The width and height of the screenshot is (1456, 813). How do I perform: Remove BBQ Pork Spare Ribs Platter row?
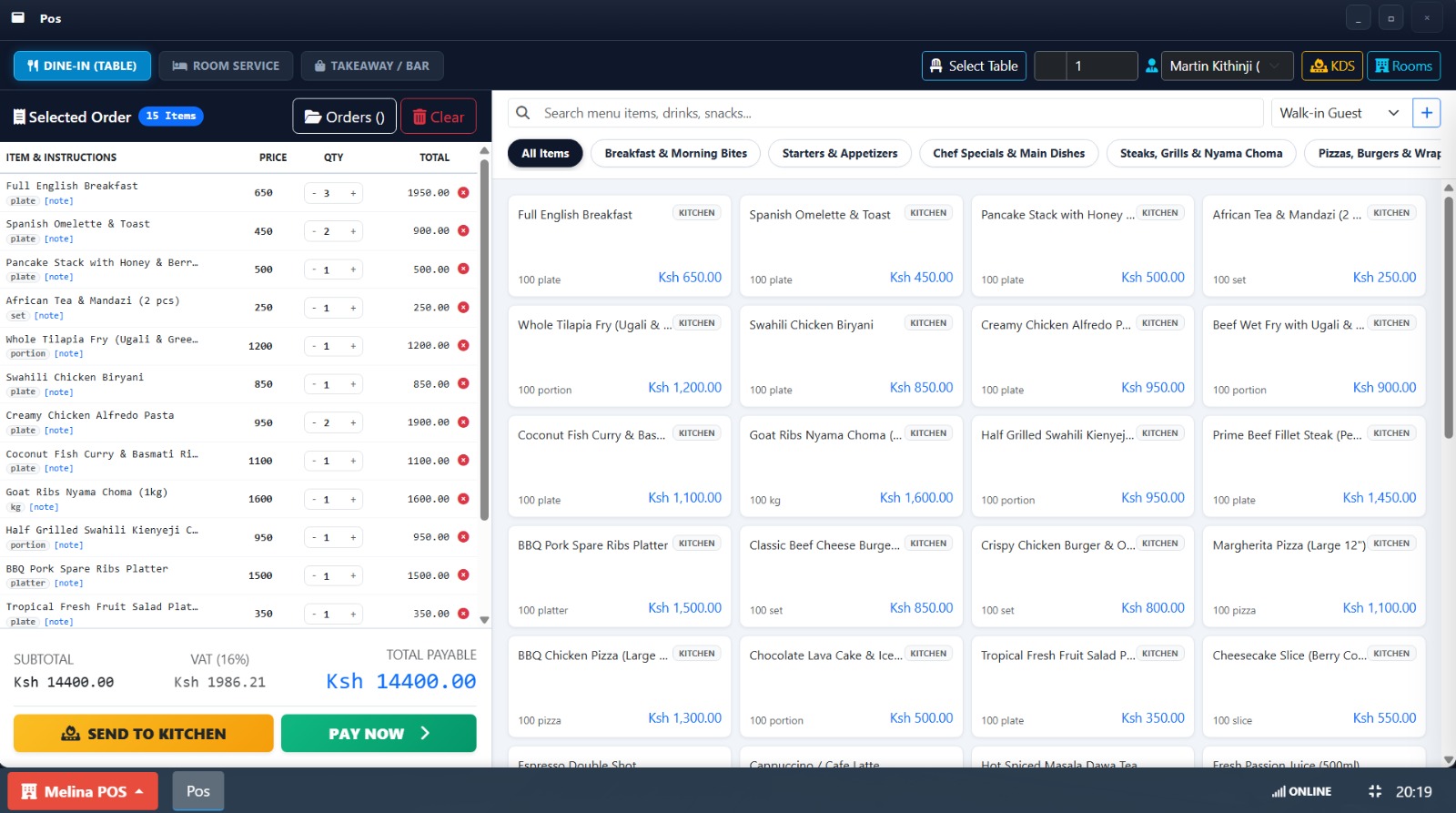(463, 575)
